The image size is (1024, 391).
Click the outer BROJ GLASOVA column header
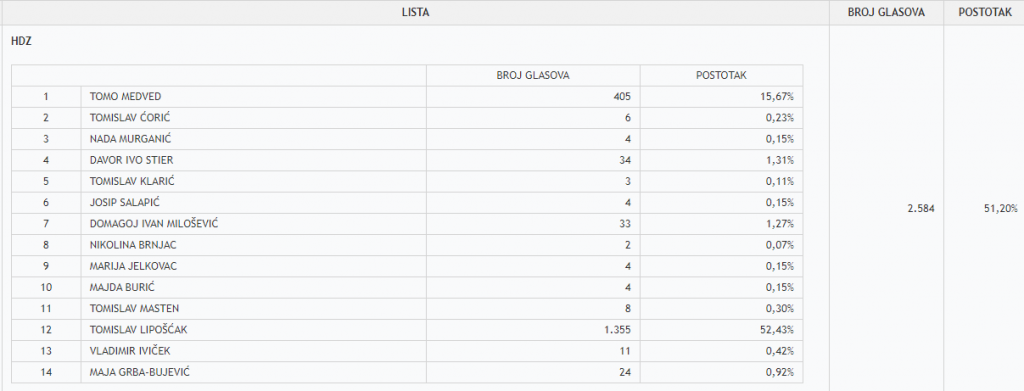[886, 12]
